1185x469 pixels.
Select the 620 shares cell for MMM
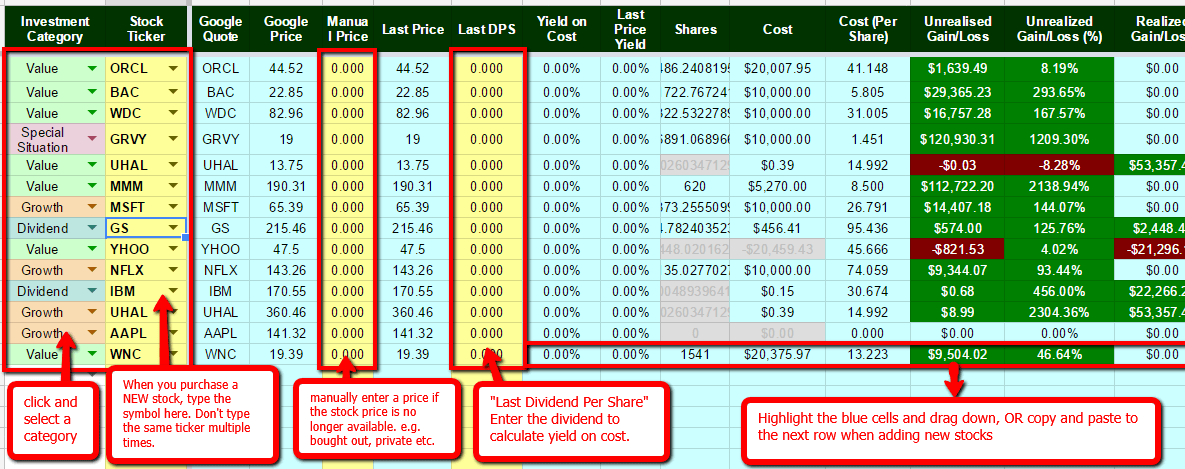pyautogui.click(x=695, y=186)
